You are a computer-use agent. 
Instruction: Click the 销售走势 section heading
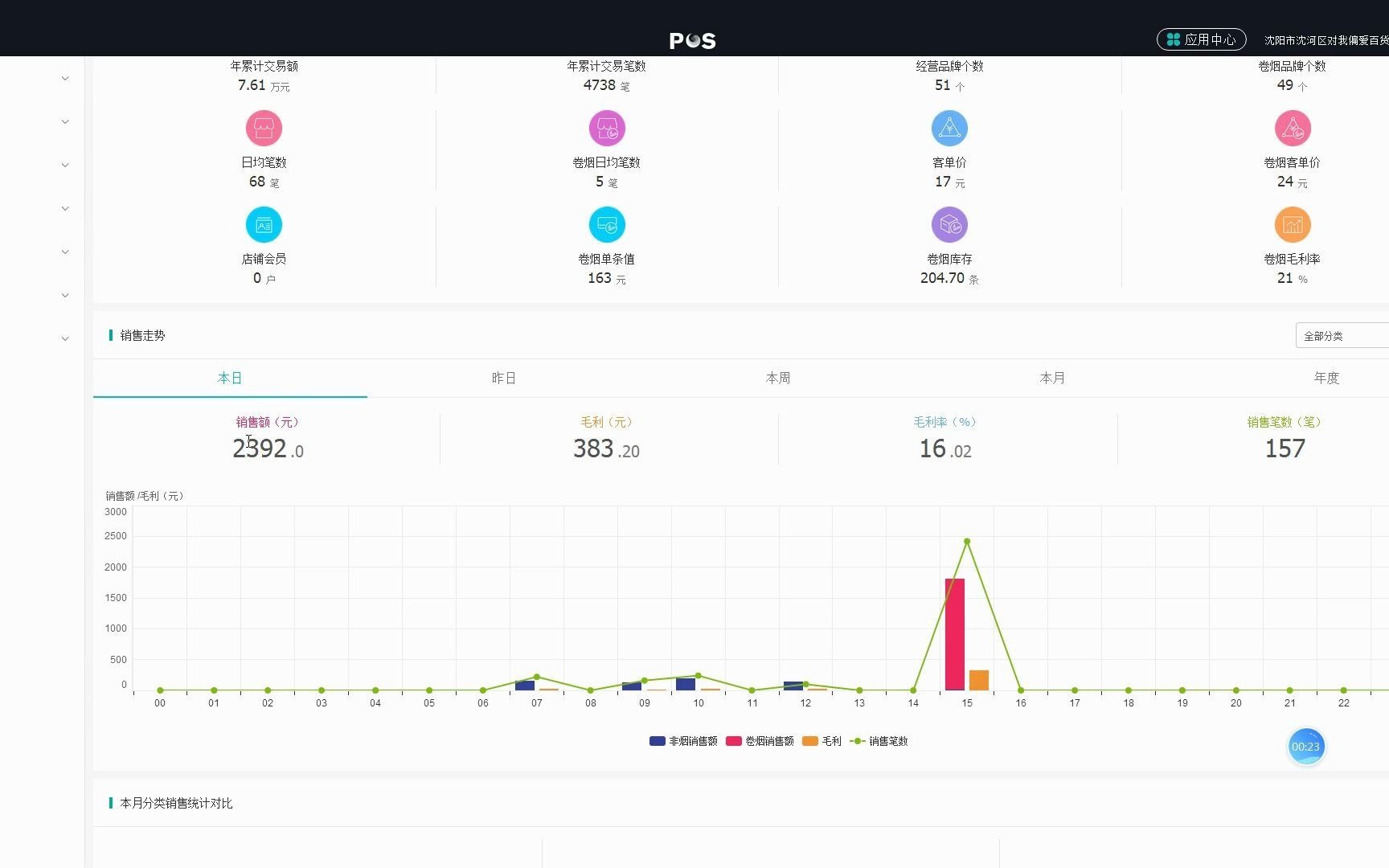(142, 335)
